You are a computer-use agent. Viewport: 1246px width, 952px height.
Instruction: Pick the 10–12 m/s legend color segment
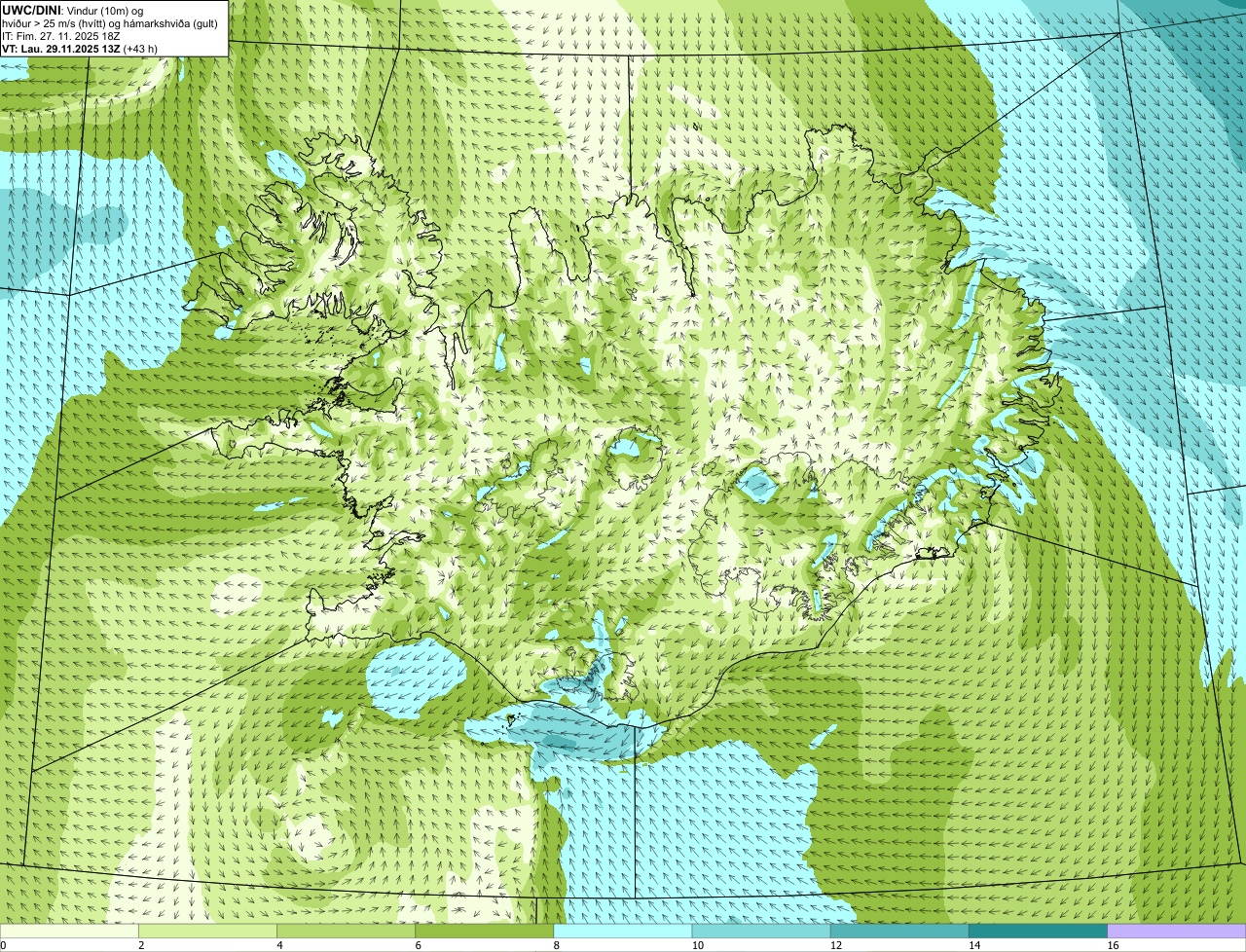click(761, 931)
